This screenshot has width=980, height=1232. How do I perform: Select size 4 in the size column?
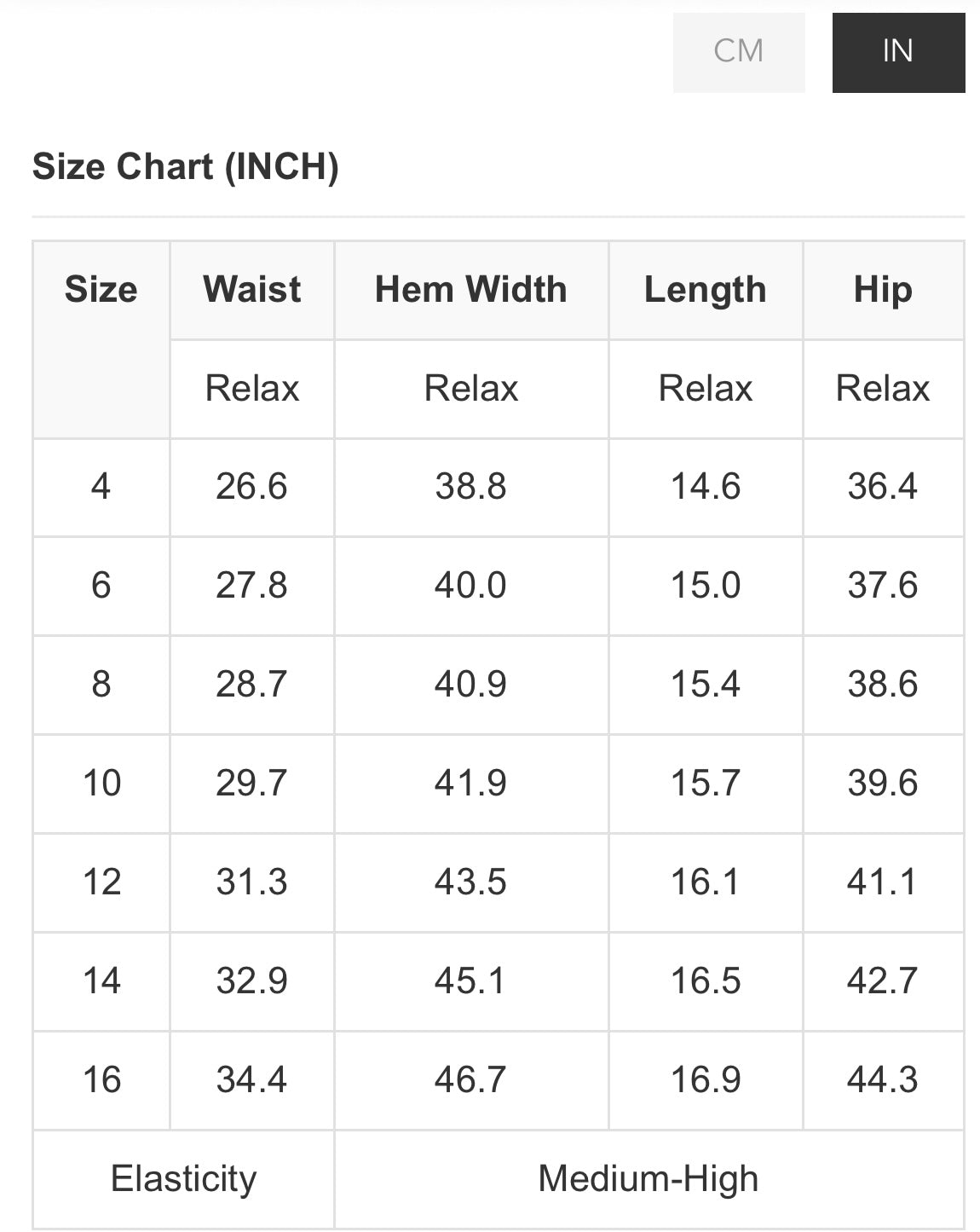(101, 487)
